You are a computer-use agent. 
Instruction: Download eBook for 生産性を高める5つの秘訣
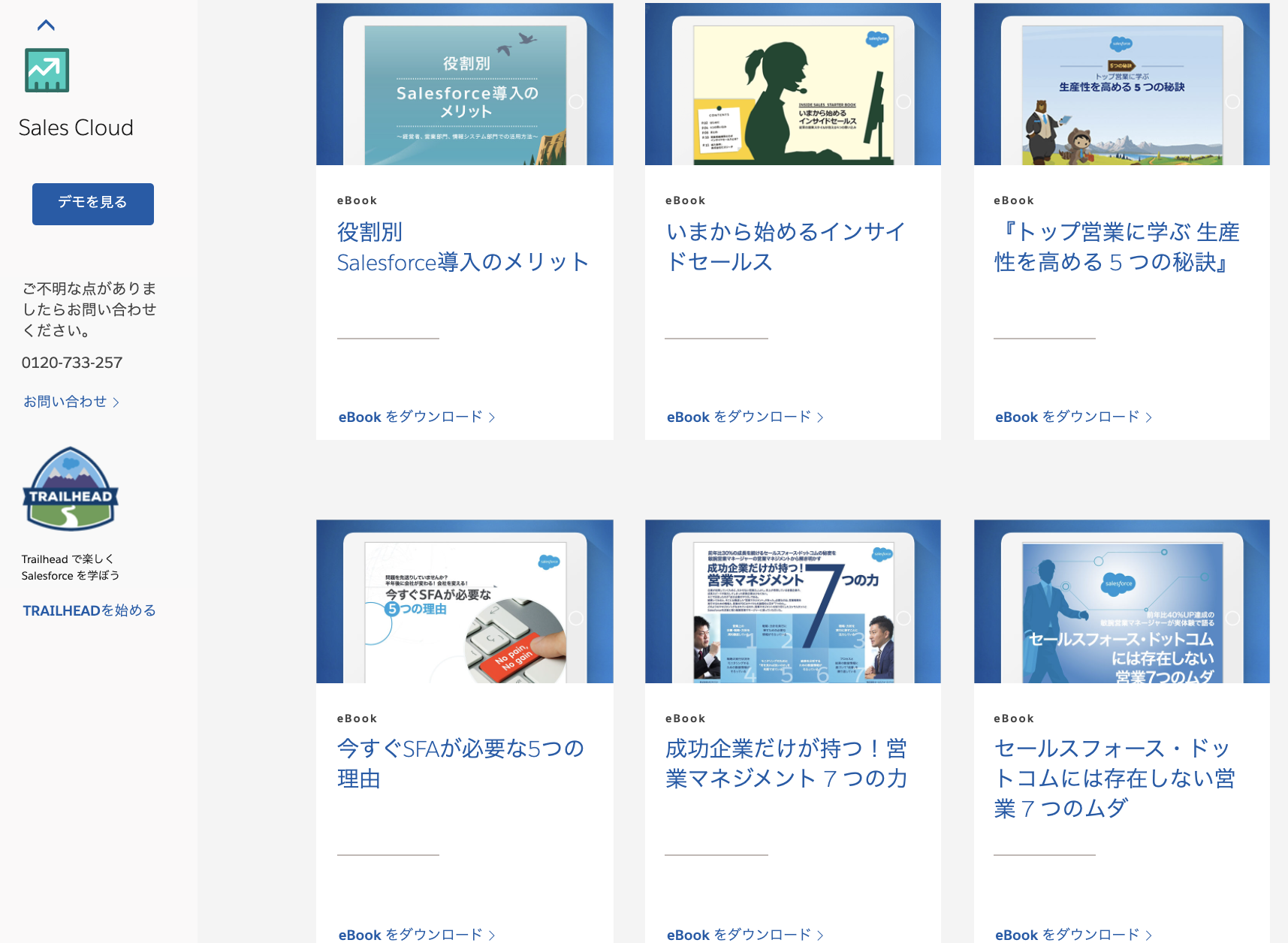(1074, 417)
